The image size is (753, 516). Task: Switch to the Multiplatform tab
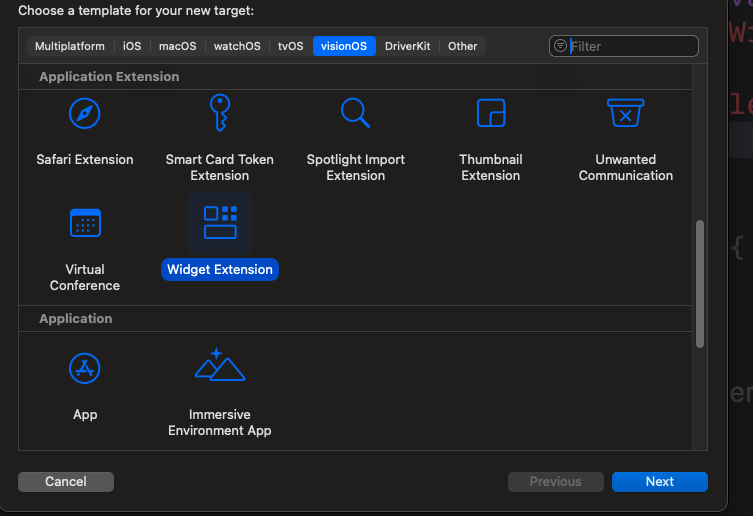coord(70,46)
